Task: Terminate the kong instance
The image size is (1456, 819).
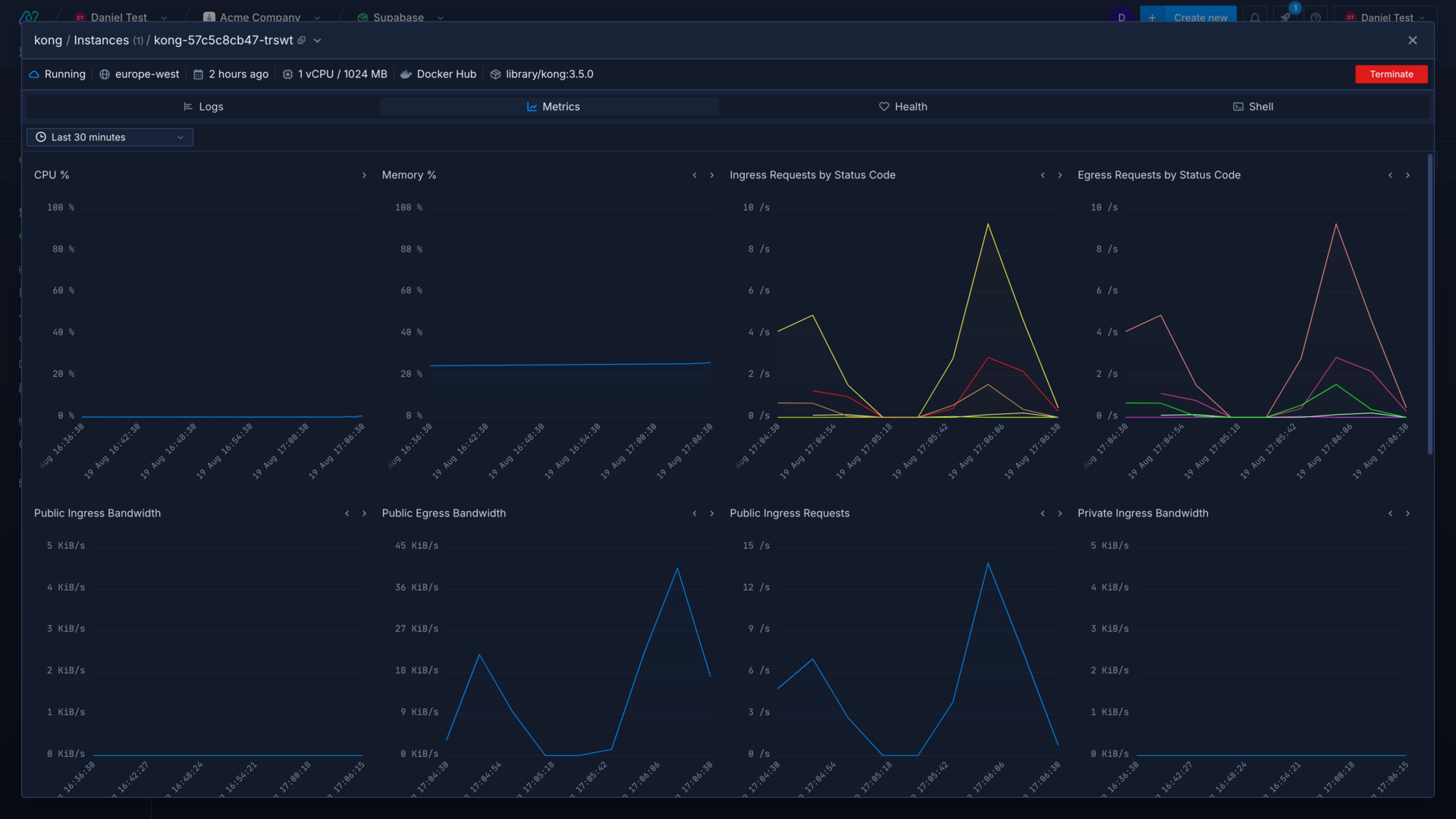Action: click(x=1391, y=74)
